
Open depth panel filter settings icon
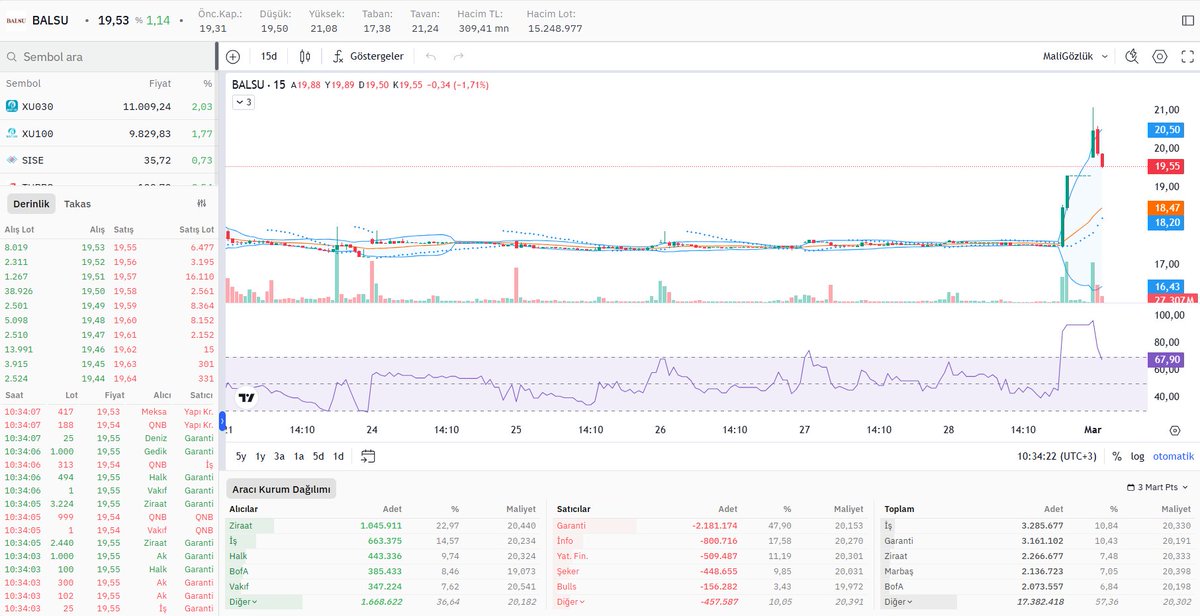tap(200, 203)
